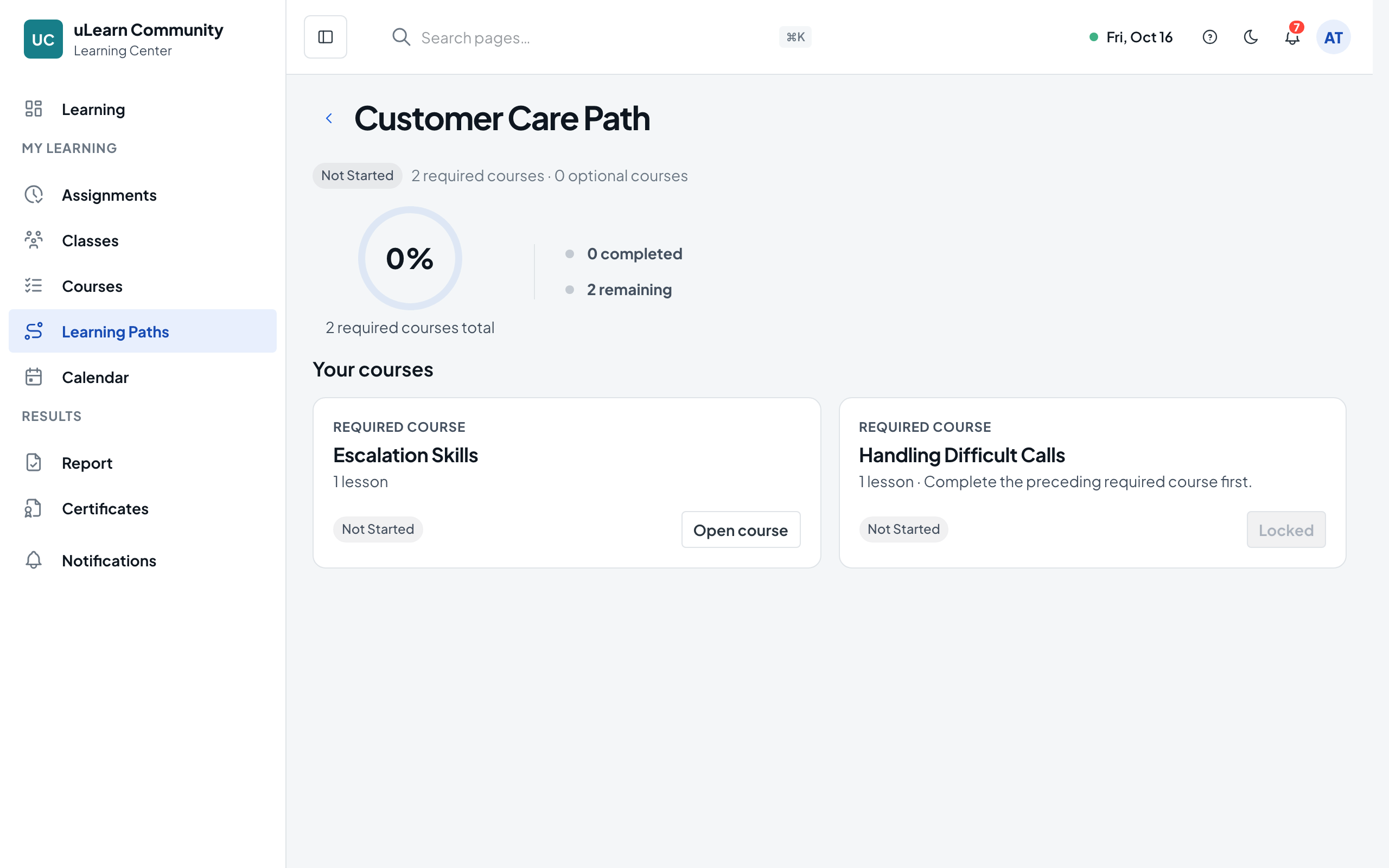
Task: Click the Certificates icon in sidebar
Action: [x=34, y=508]
